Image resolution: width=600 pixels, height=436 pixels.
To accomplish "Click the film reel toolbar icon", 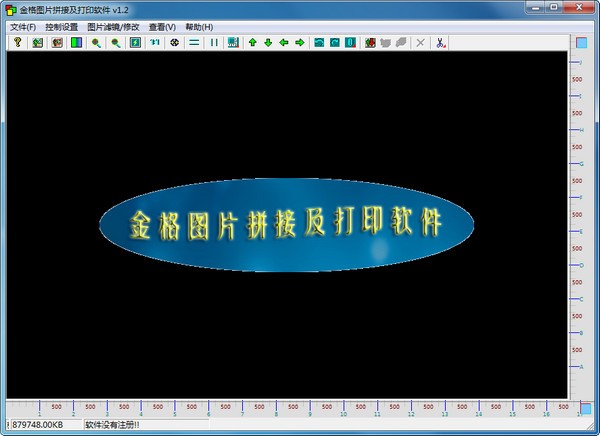I will point(175,43).
